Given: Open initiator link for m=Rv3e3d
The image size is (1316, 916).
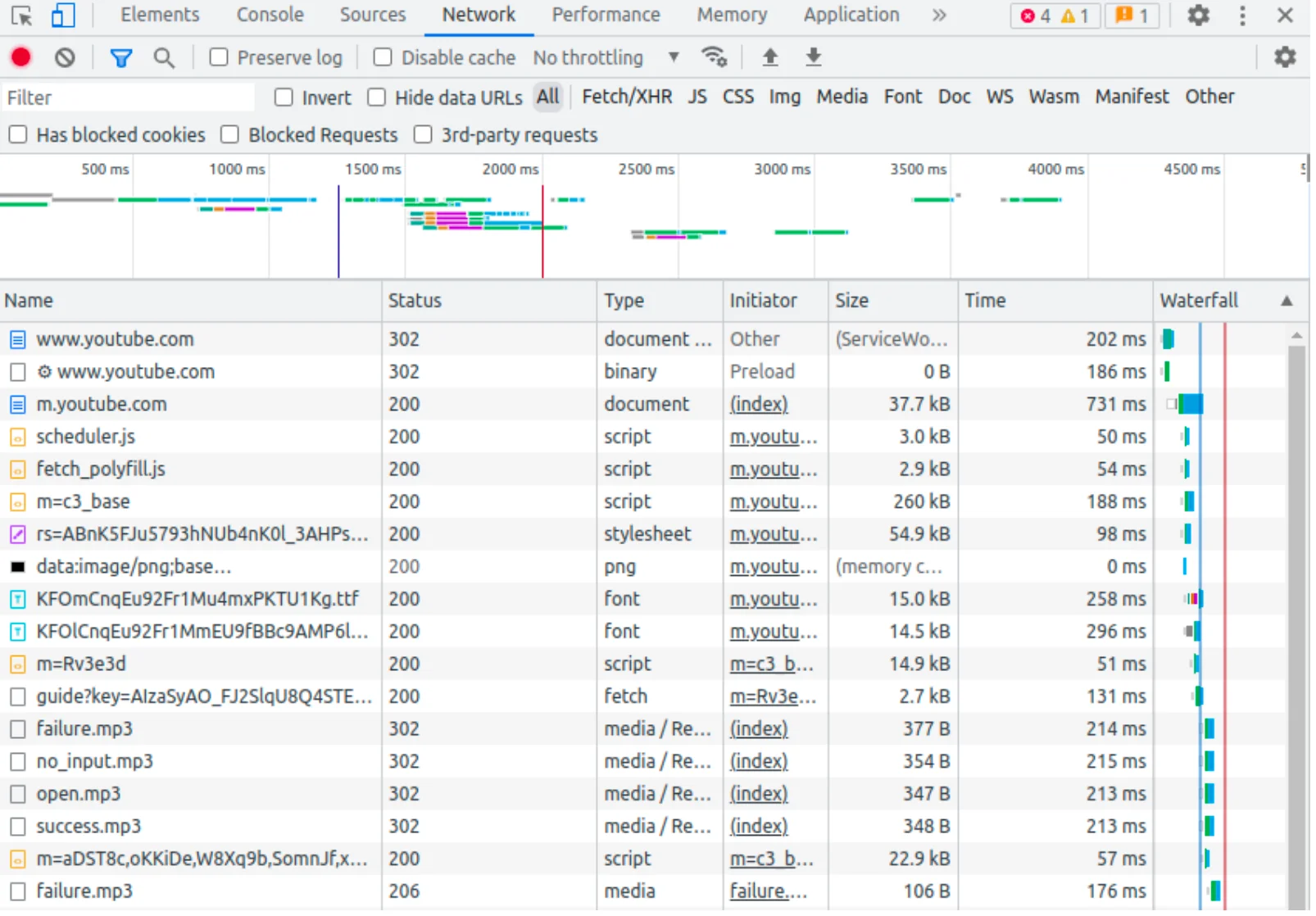Looking at the screenshot, I should [772, 664].
